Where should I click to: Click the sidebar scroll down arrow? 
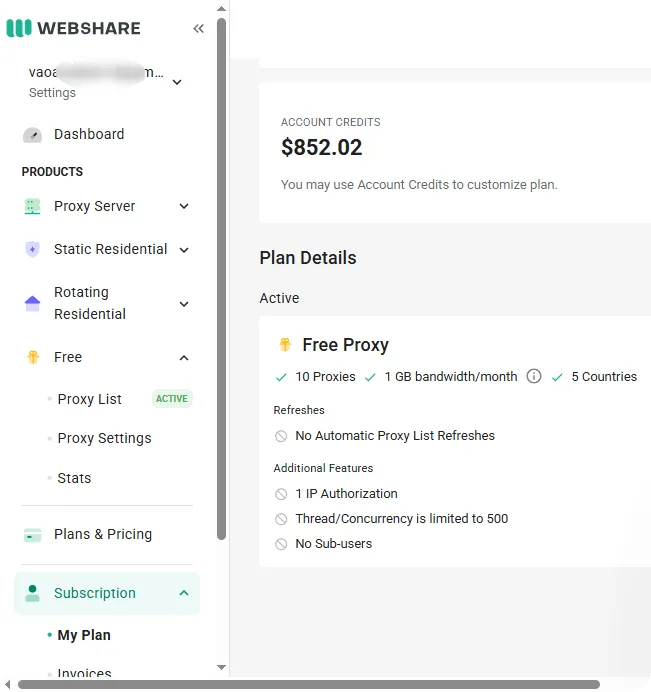tap(222, 668)
